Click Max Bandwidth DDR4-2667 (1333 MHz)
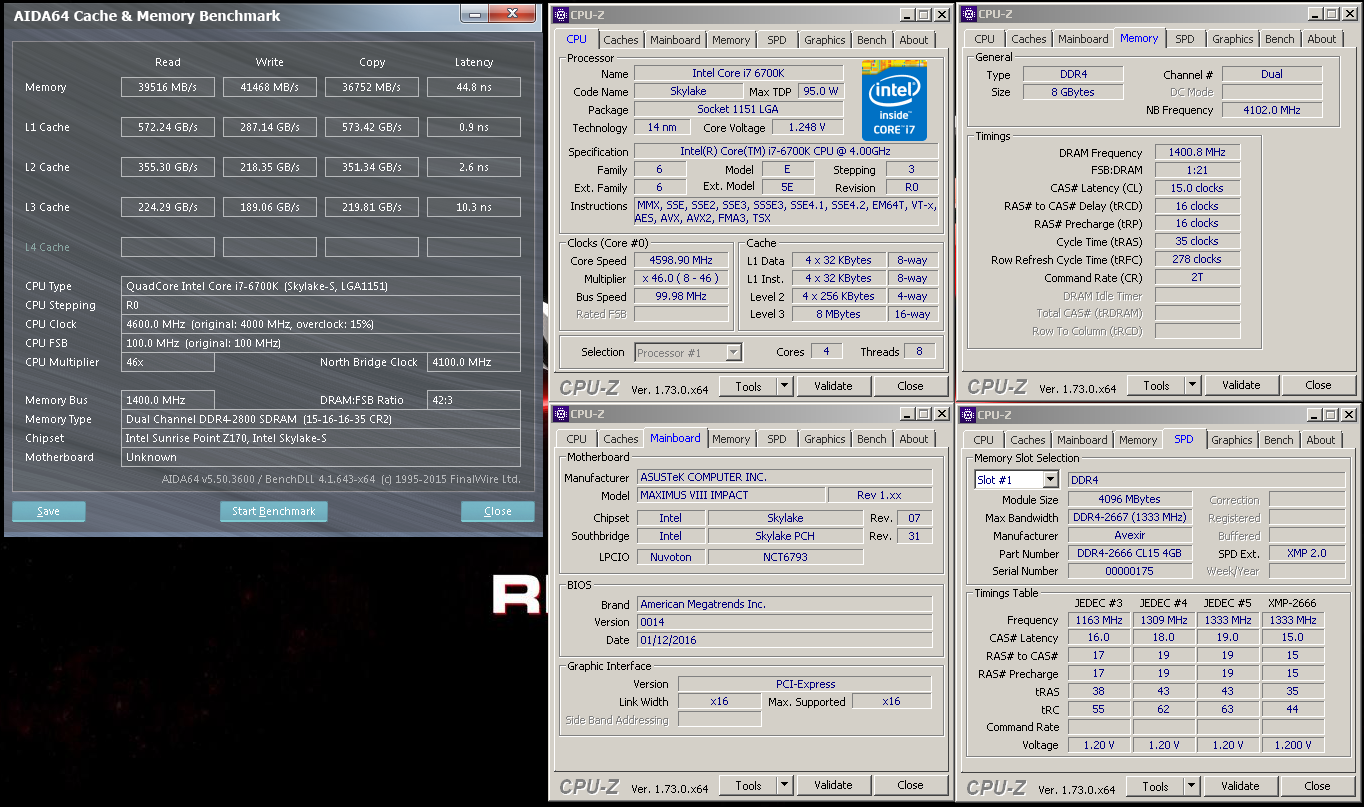The width and height of the screenshot is (1364, 807). coord(1129,518)
